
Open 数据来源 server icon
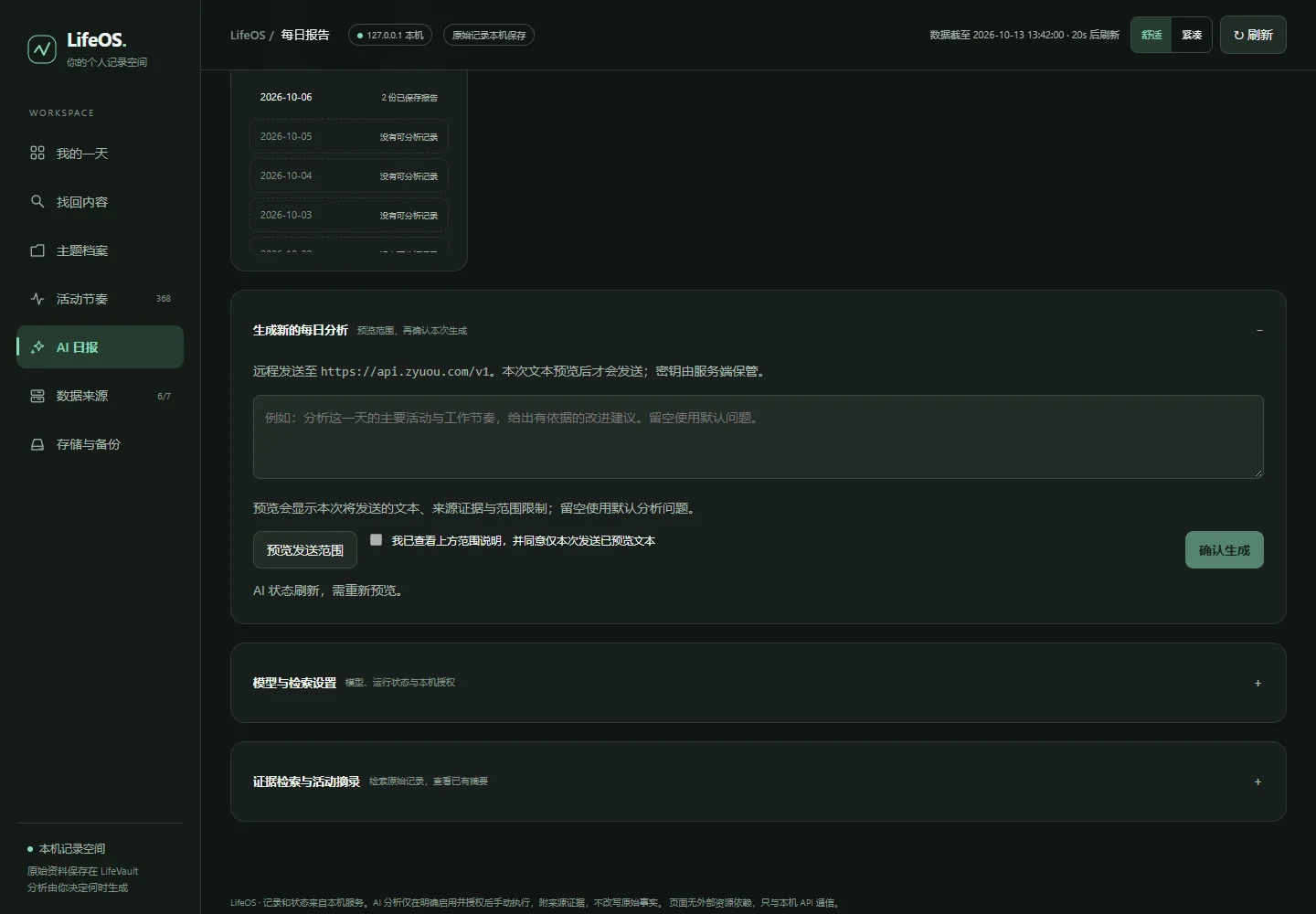click(37, 395)
